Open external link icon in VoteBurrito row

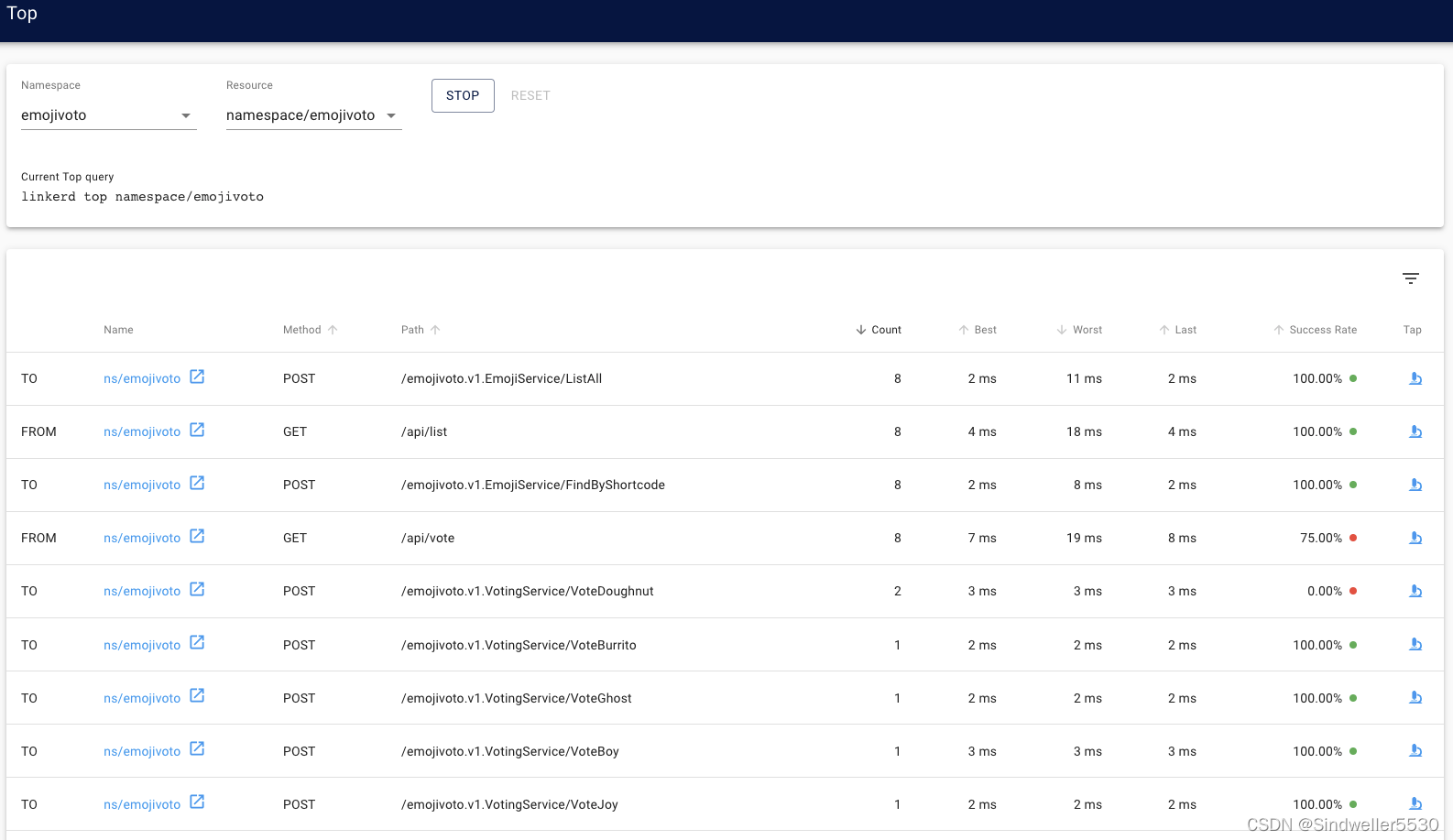click(x=197, y=643)
